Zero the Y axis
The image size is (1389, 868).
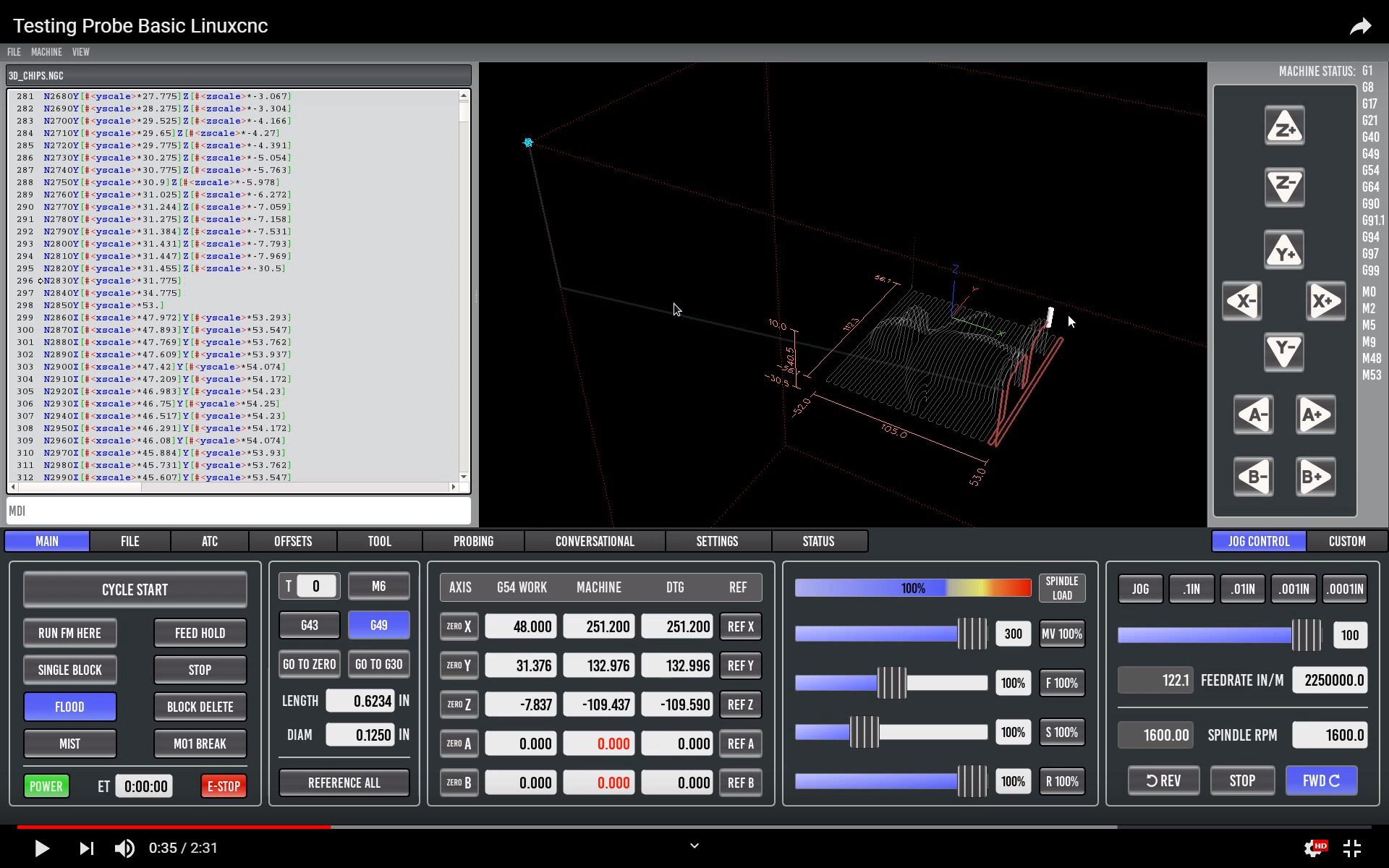click(459, 665)
